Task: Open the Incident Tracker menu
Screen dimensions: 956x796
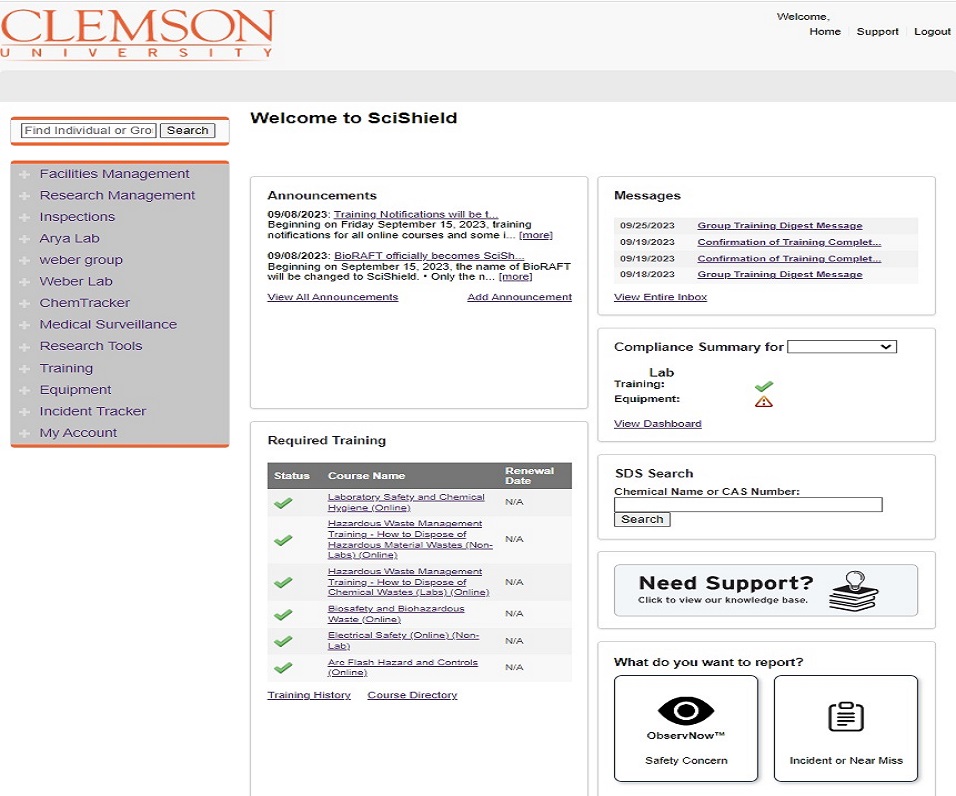Action: click(93, 411)
